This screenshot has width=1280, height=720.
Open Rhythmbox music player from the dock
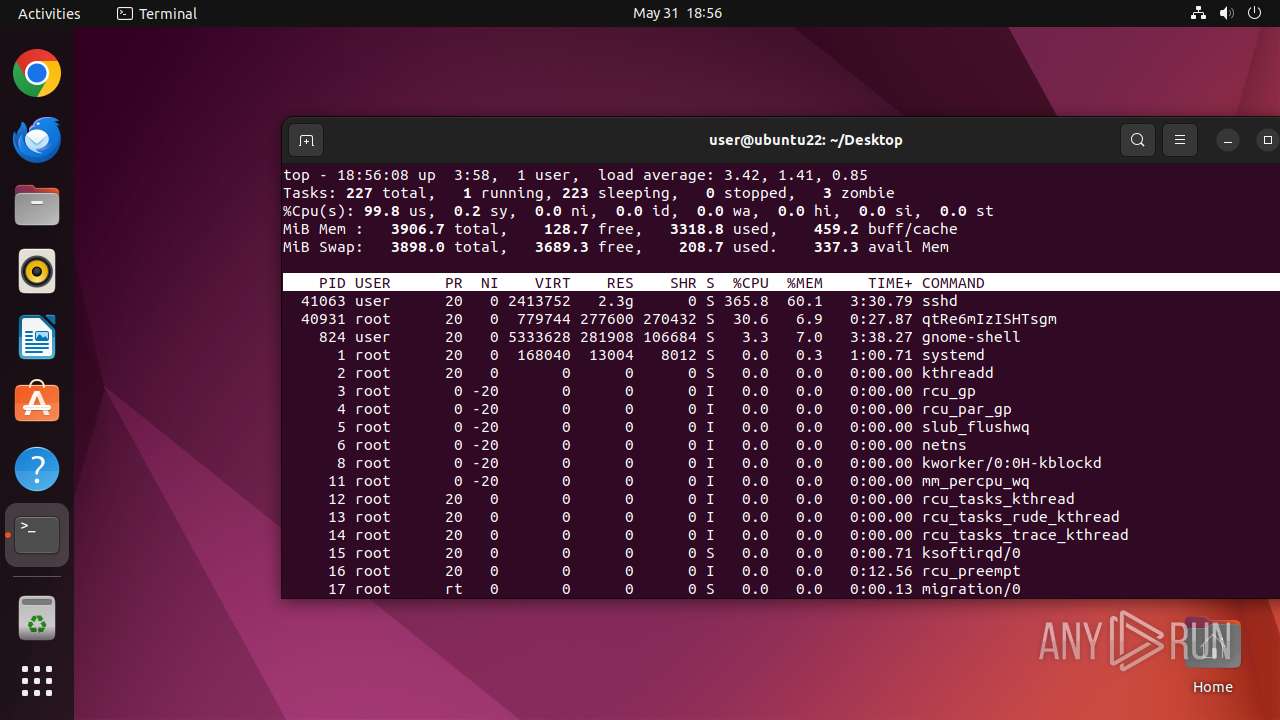(x=37, y=272)
